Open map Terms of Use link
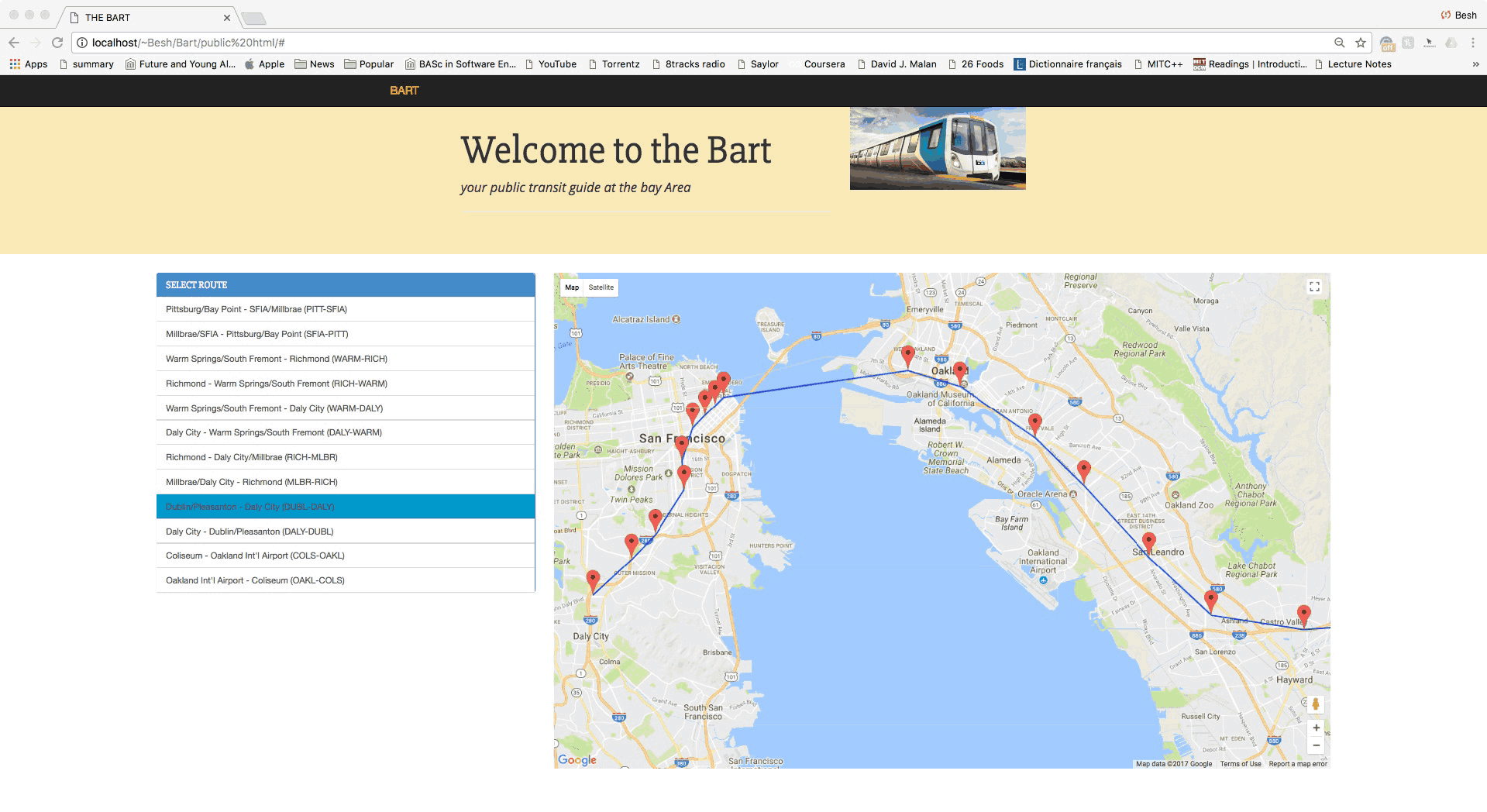This screenshot has width=1487, height=812. tap(1241, 764)
